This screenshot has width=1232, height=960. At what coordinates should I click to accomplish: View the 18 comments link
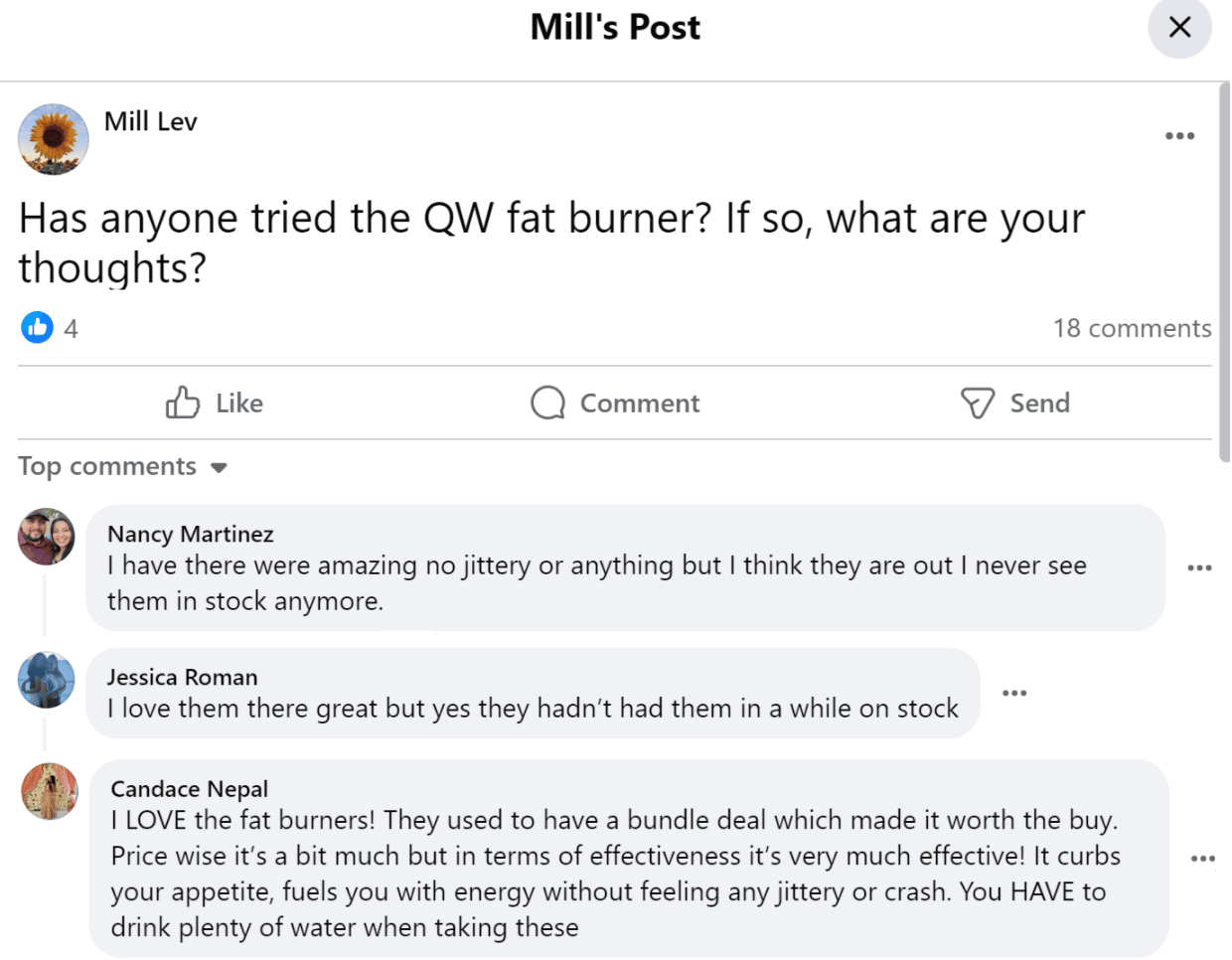1132,328
